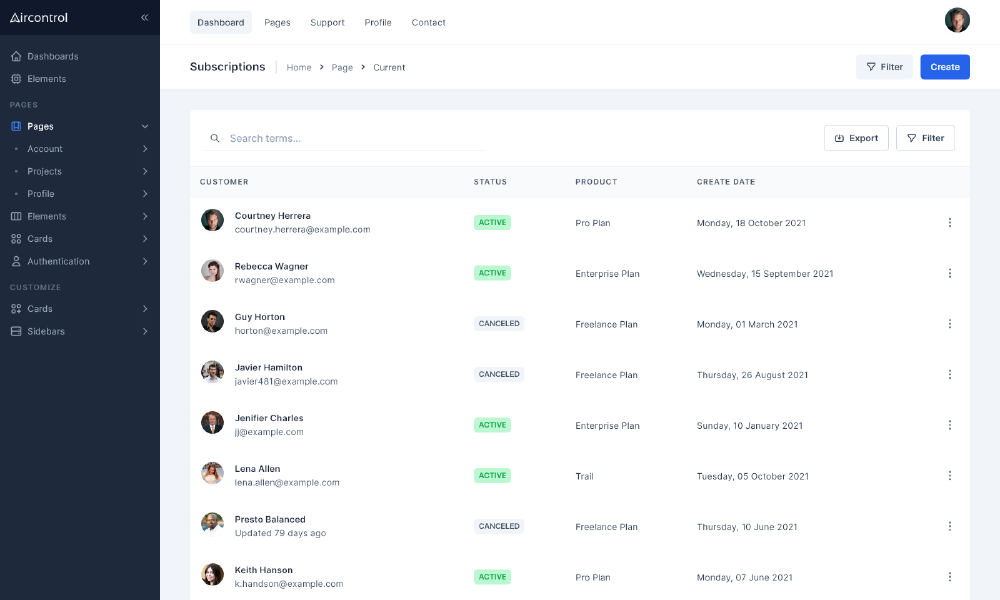Expand the Account submenu
1000x600 pixels.
[145, 149]
